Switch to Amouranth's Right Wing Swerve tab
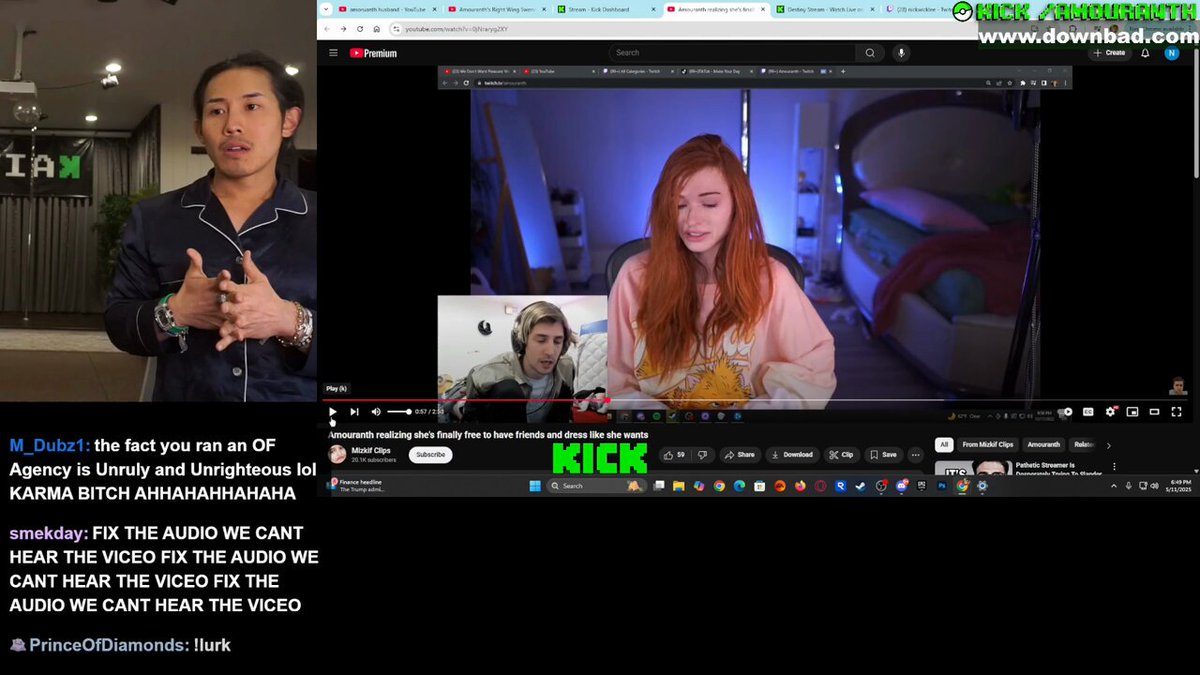The height and width of the screenshot is (675, 1200). click(497, 9)
